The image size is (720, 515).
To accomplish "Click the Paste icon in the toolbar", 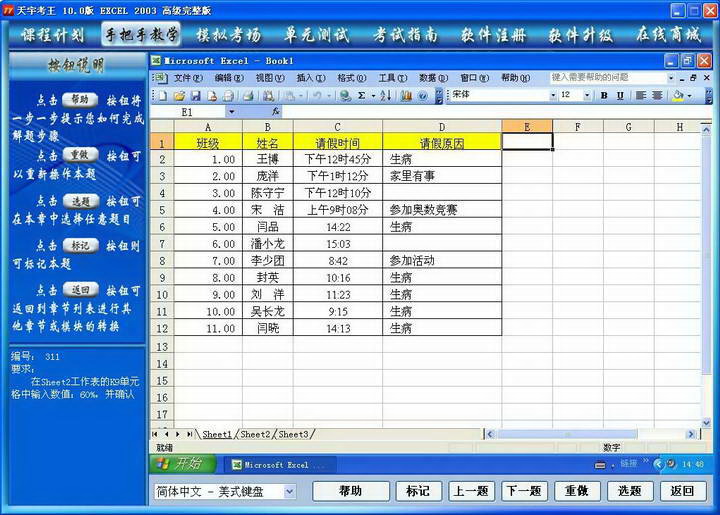I will pos(290,95).
